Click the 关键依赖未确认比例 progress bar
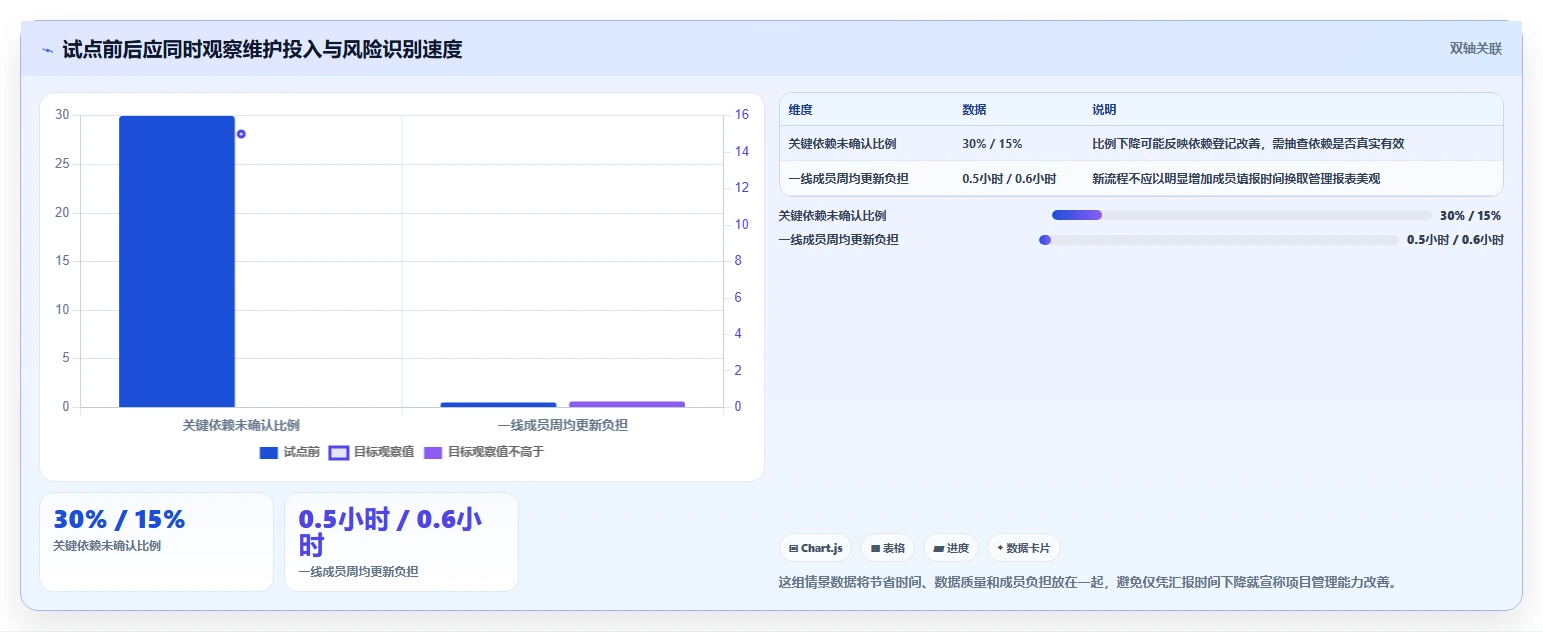This screenshot has width=1543, height=632. 1242,215
